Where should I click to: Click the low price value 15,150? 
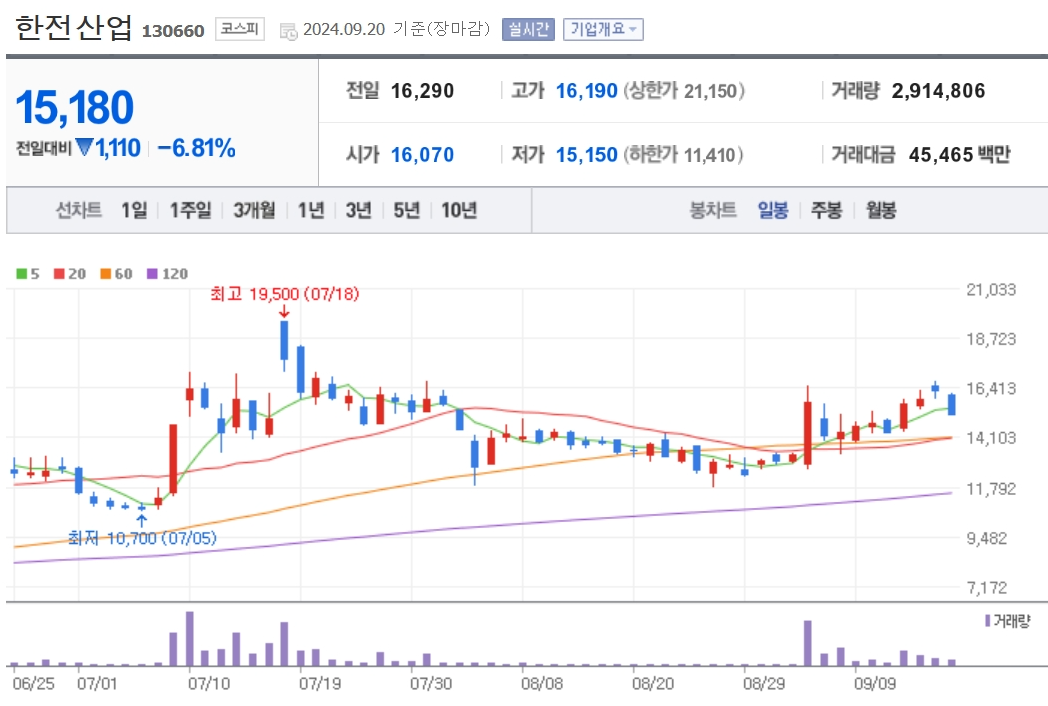(587, 155)
